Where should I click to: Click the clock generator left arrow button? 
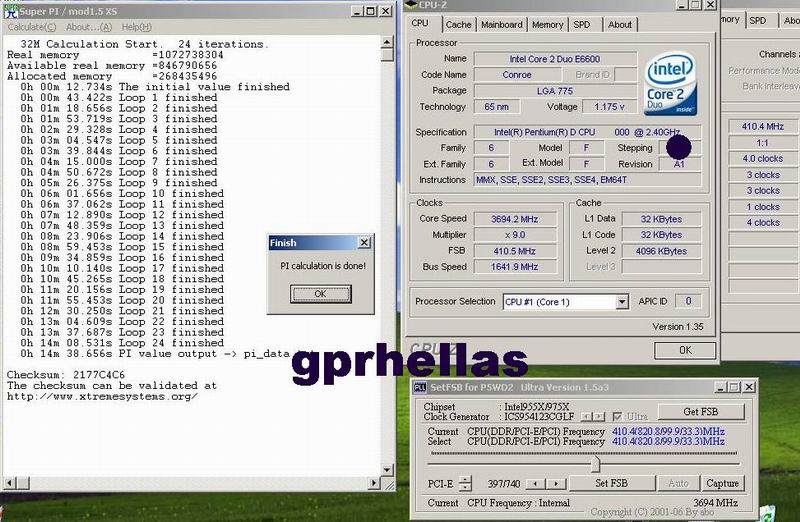pos(586,416)
